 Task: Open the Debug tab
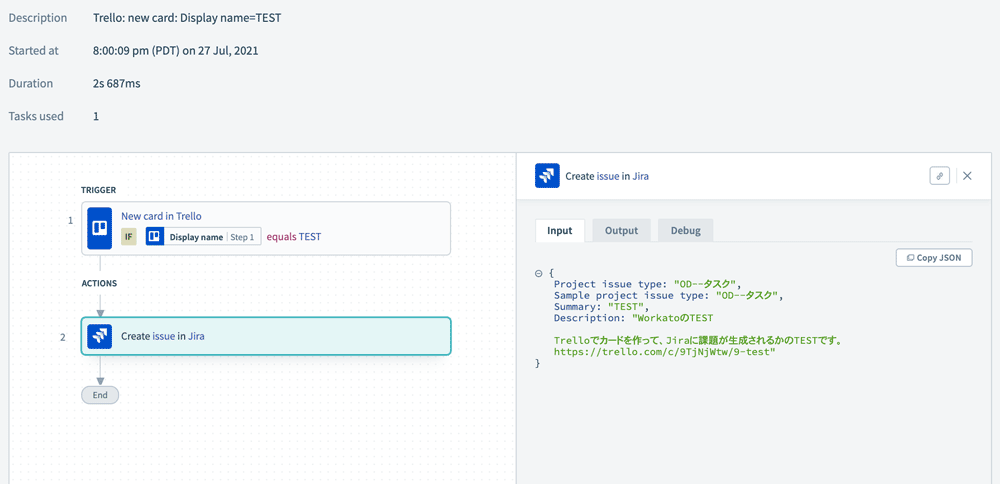686,230
